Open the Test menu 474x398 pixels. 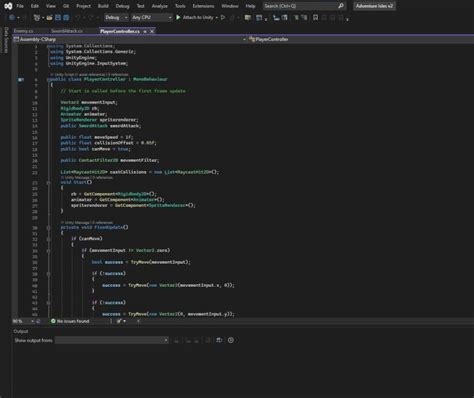(141, 6)
